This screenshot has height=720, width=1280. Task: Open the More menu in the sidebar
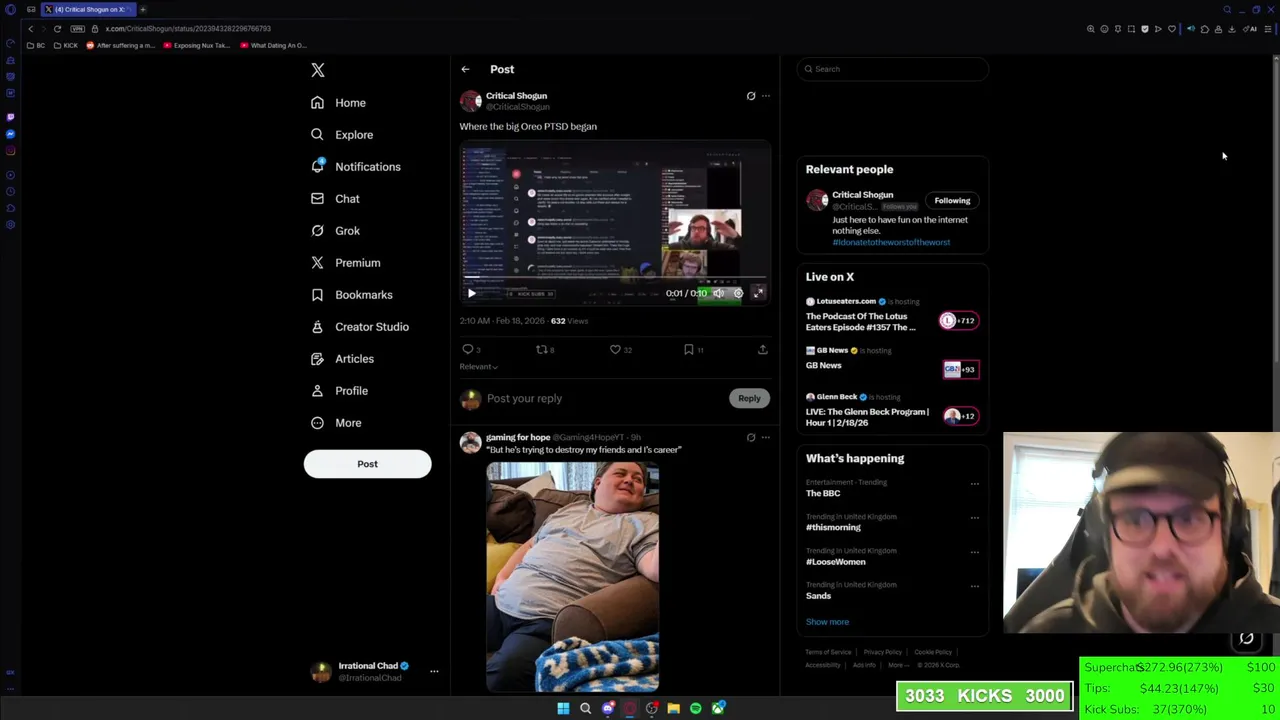(336, 423)
